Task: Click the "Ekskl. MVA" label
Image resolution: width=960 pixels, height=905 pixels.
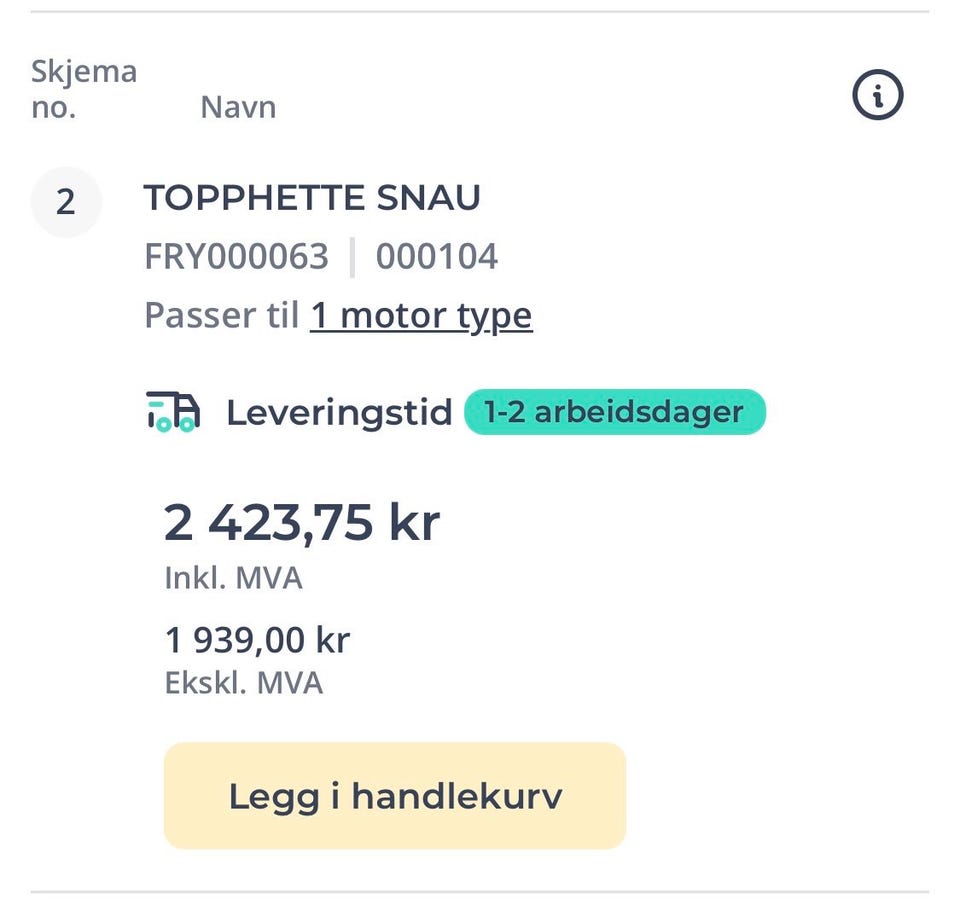Action: click(243, 683)
